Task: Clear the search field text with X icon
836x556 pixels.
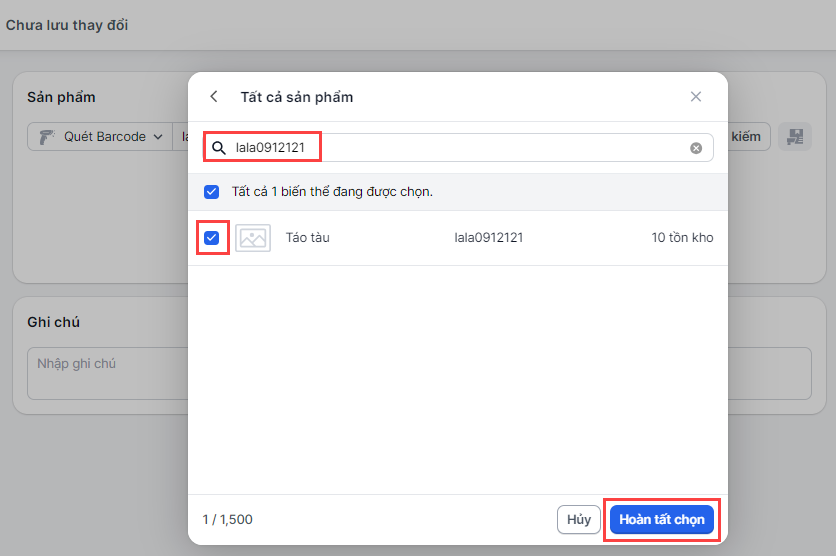Action: pos(696,148)
